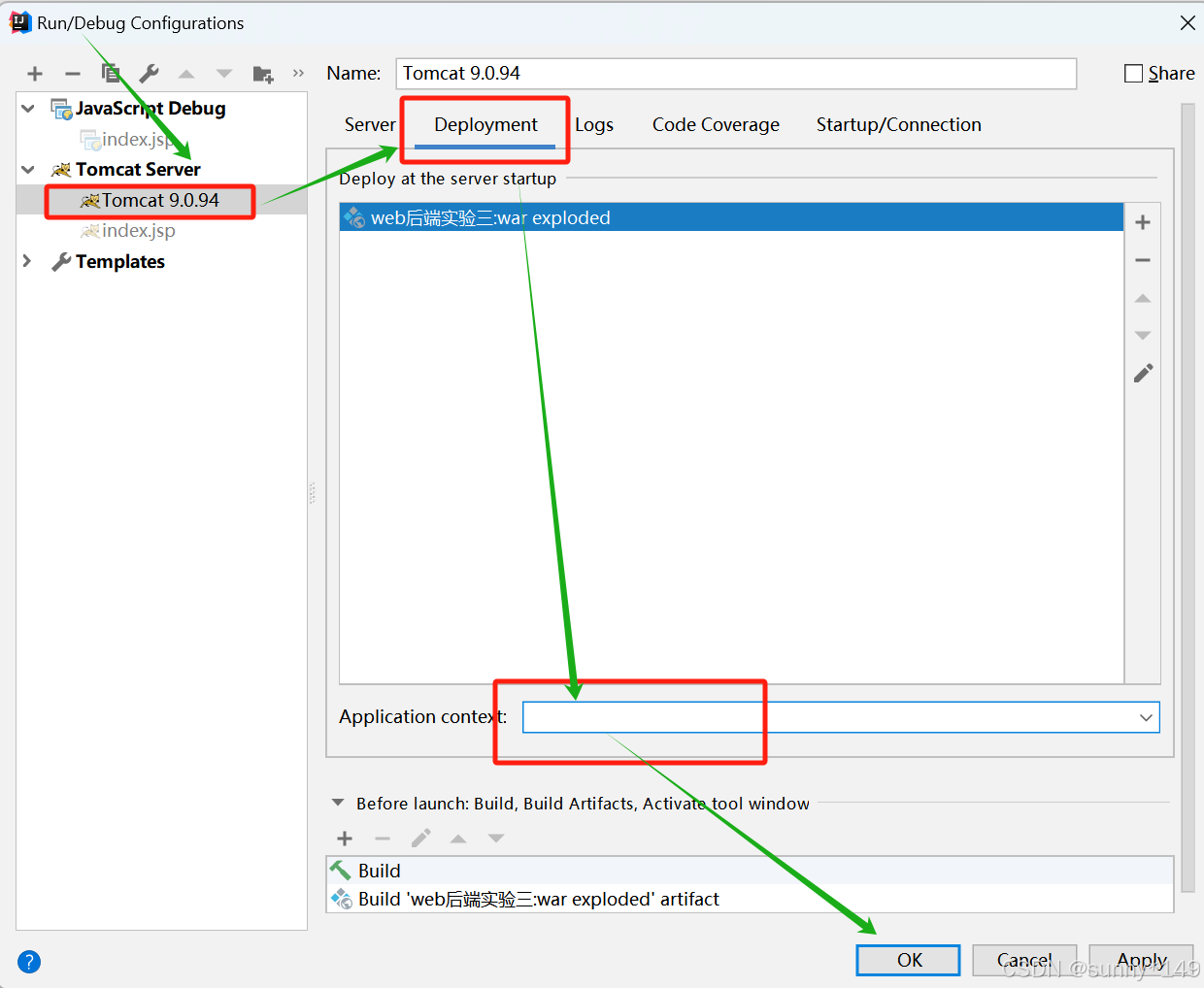Open the Application context dropdown
Screen dimensions: 1204x988
point(1146,717)
